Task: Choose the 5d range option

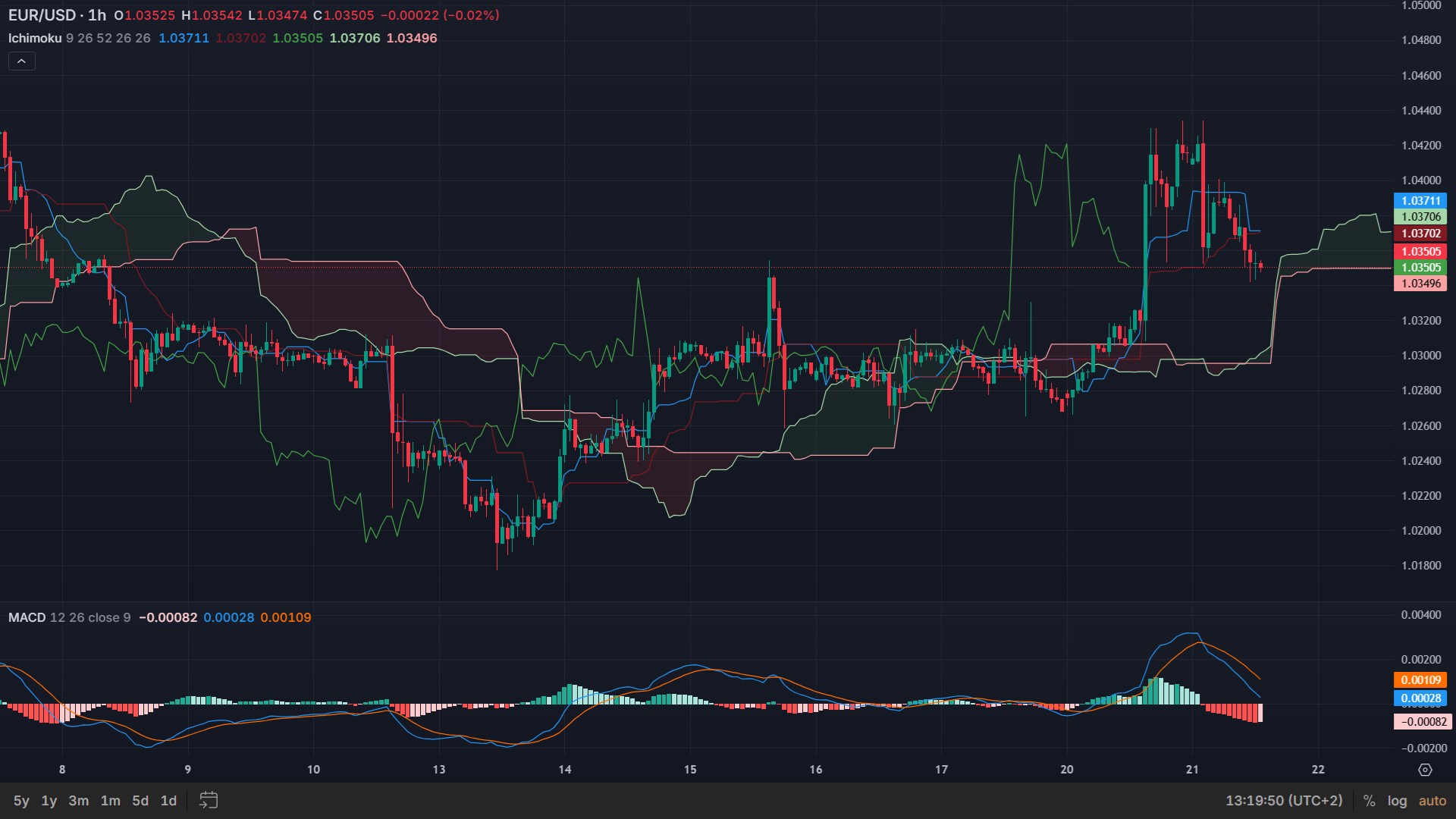Action: [x=140, y=801]
